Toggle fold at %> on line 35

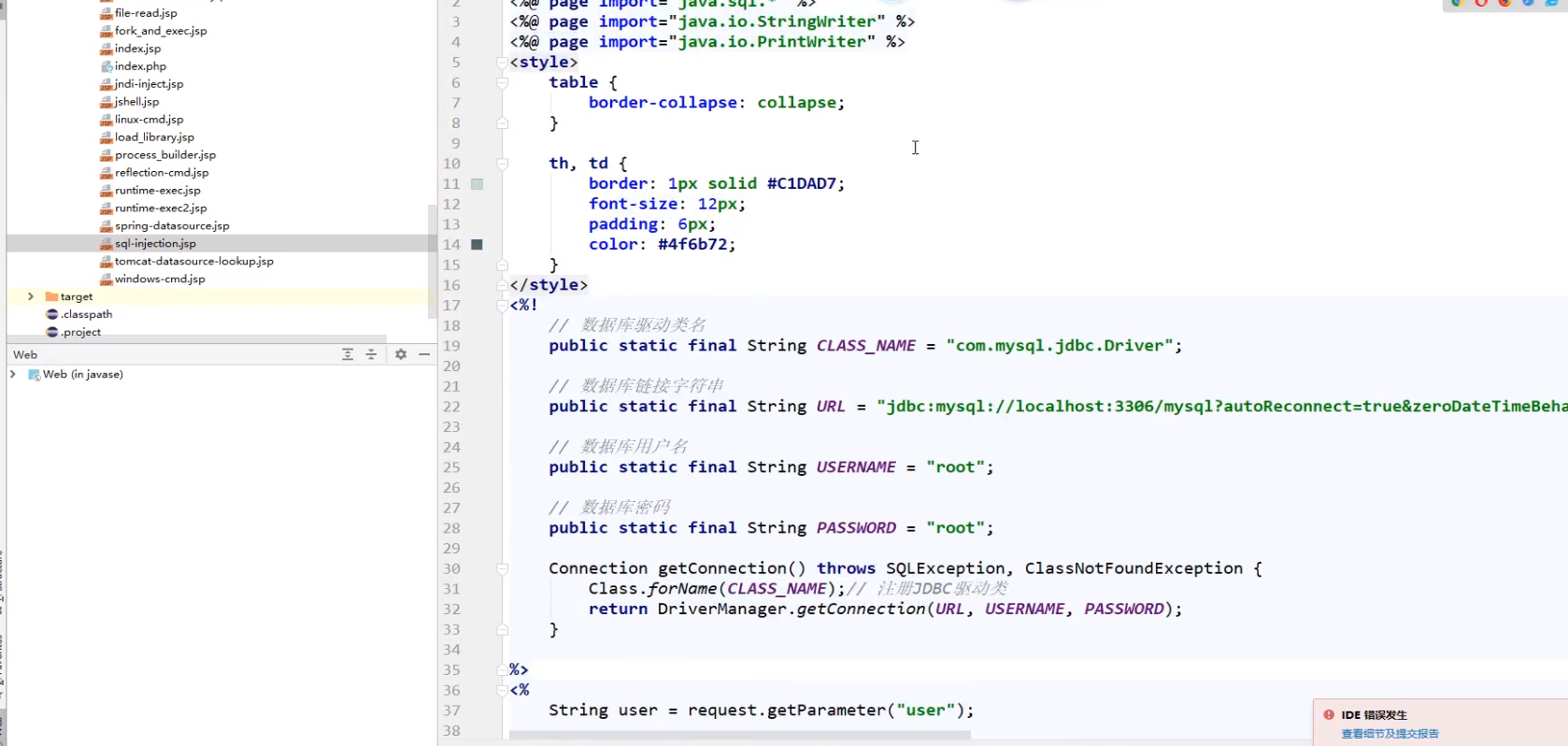(502, 669)
